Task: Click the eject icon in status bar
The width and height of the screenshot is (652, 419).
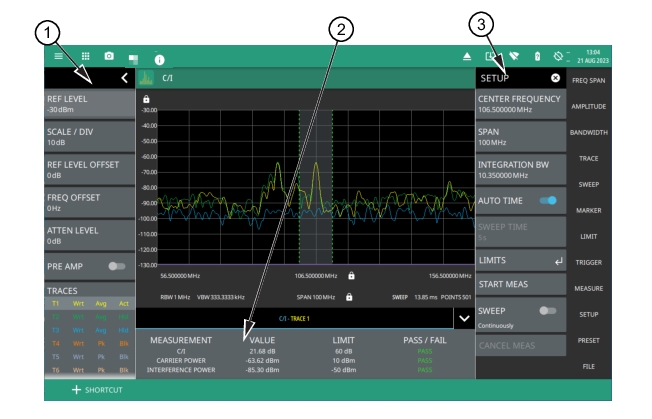Action: pyautogui.click(x=465, y=58)
